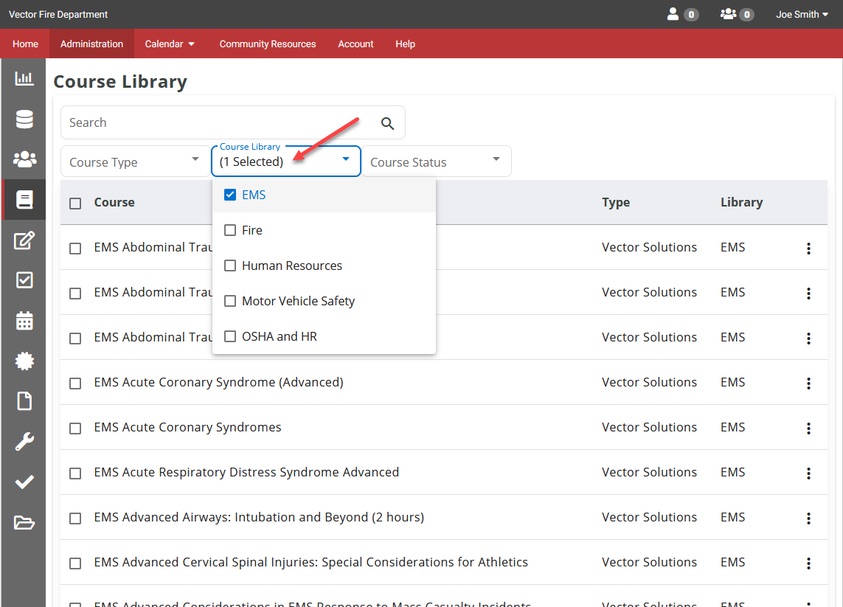Click the highlighted Course Library book icon
This screenshot has width=843, height=607.
(x=25, y=199)
